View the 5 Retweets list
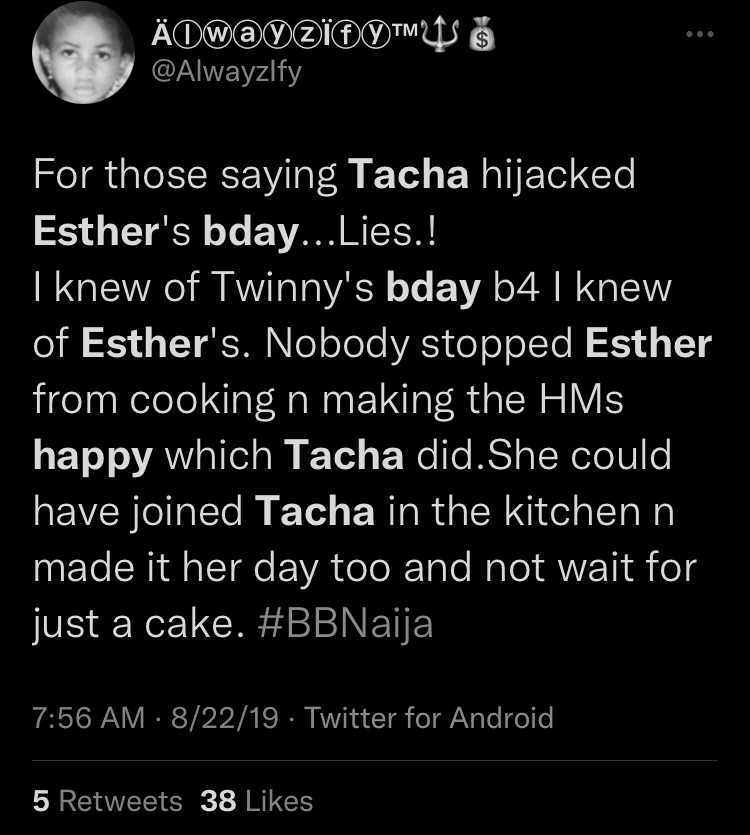Viewport: 750px width, 835px height. pyautogui.click(x=108, y=801)
